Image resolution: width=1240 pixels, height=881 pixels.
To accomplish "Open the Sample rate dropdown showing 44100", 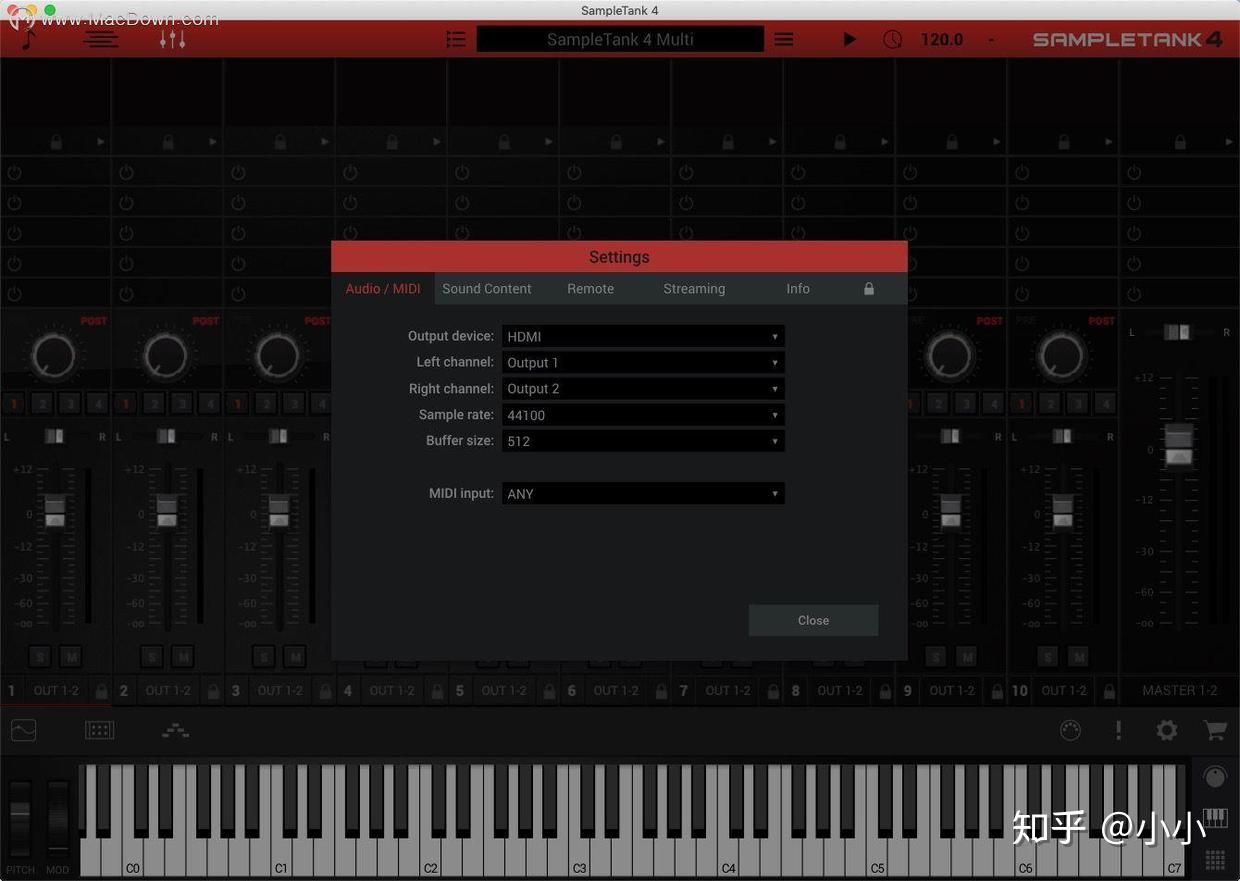I will (x=643, y=414).
